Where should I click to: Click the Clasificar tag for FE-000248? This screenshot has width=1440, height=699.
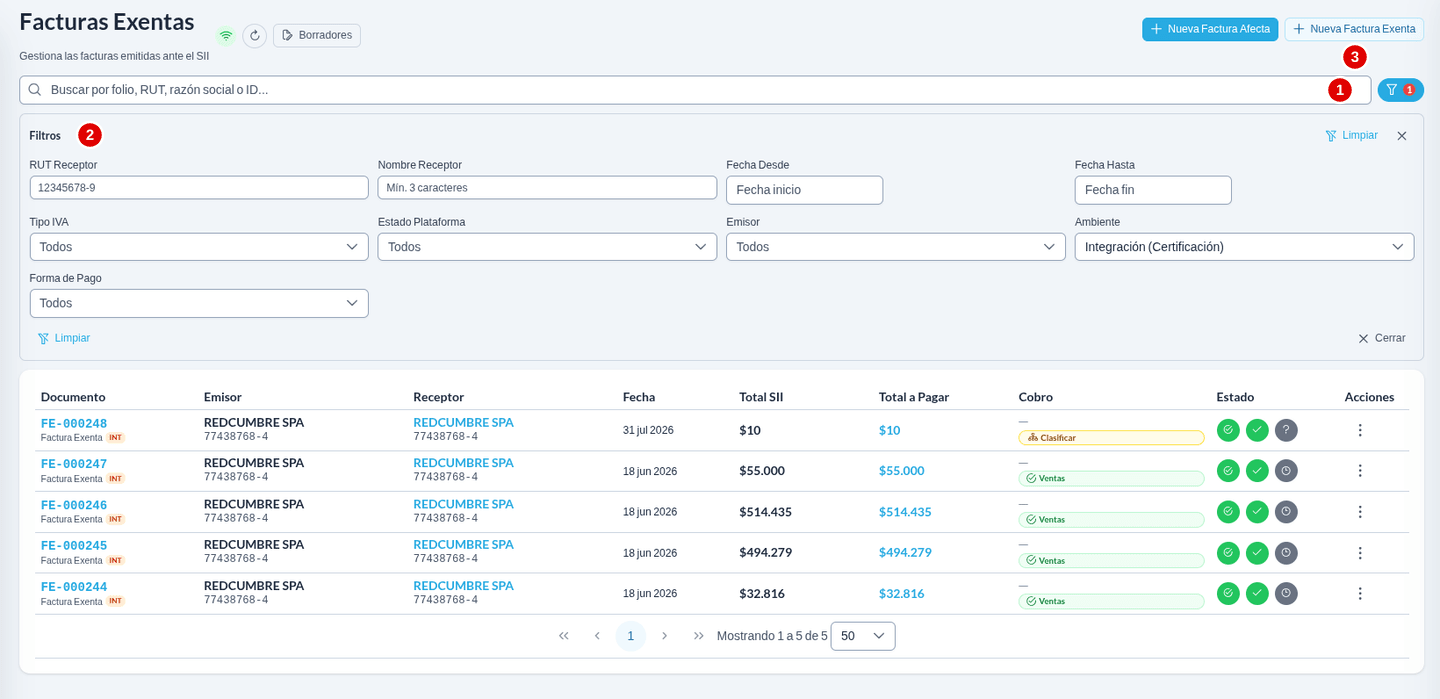click(1111, 438)
